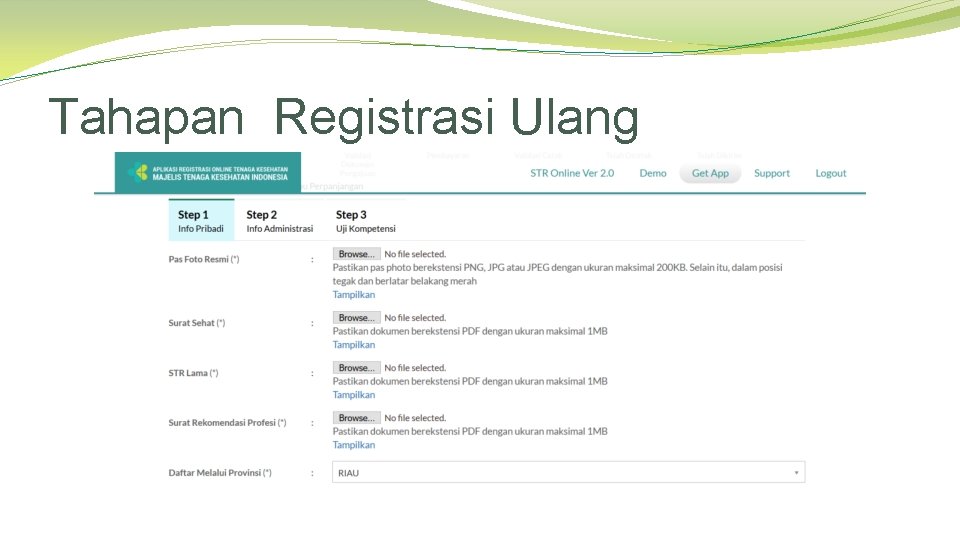Click 'No file selected.' beside Surat Sehat
Viewport: 960px width, 540px height.
coord(415,318)
